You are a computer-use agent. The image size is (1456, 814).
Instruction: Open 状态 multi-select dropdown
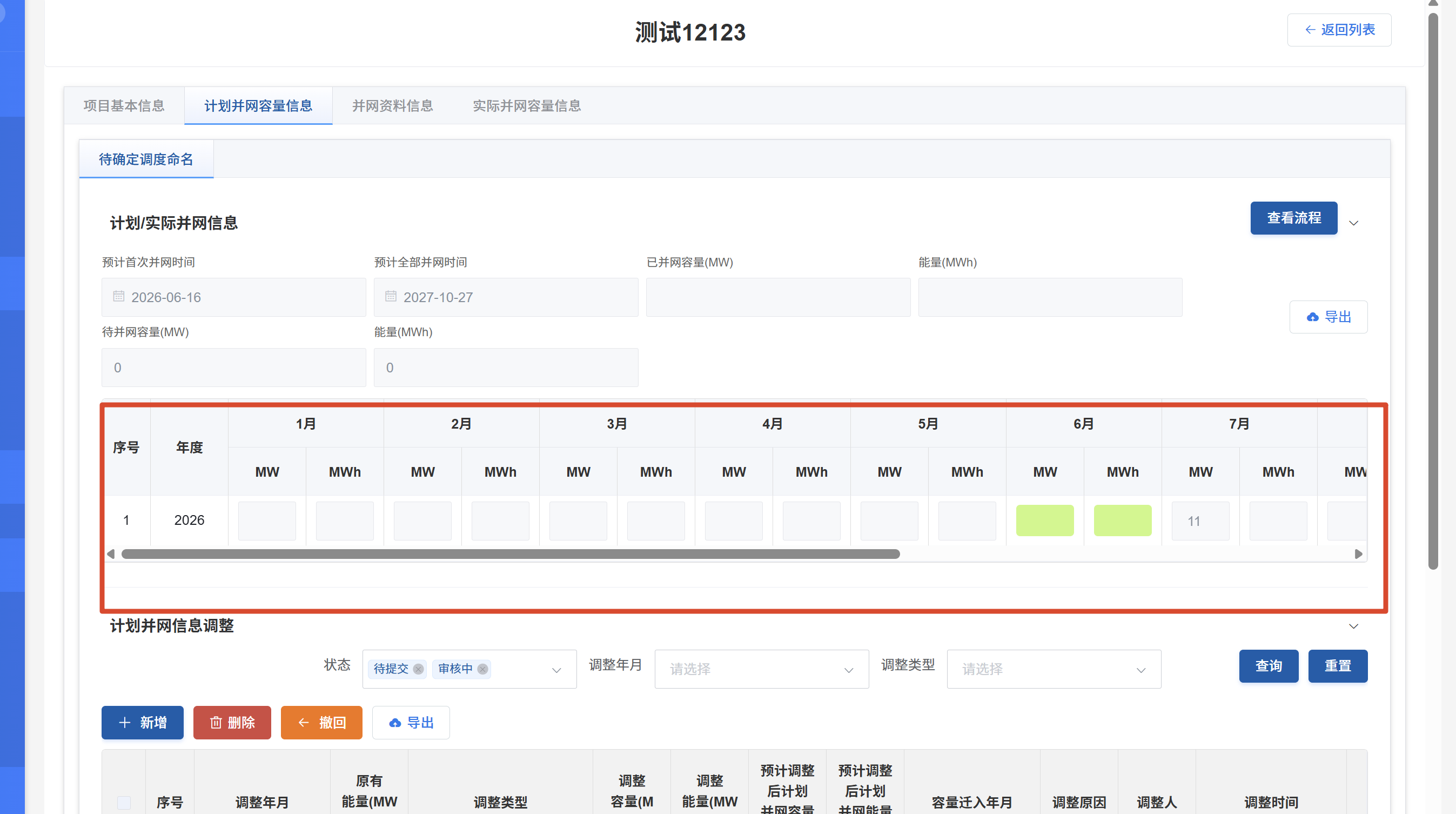click(x=469, y=669)
